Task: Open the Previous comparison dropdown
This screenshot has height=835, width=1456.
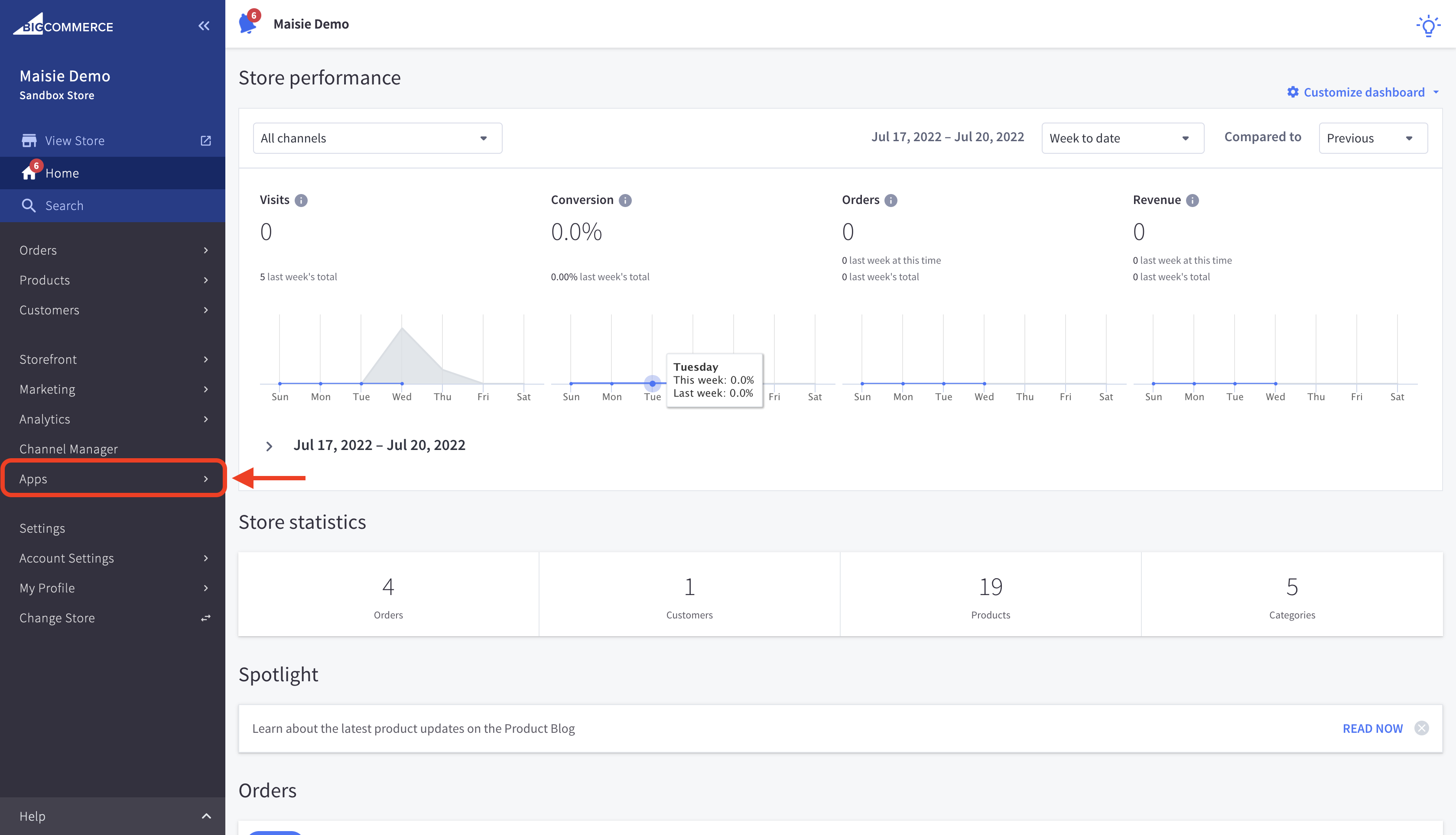Action: pos(1373,138)
